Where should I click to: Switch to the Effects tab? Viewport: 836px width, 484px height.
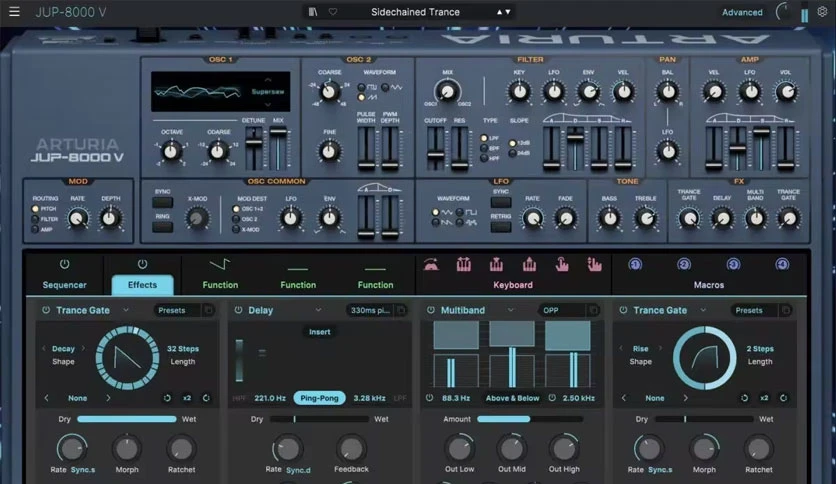click(x=142, y=285)
